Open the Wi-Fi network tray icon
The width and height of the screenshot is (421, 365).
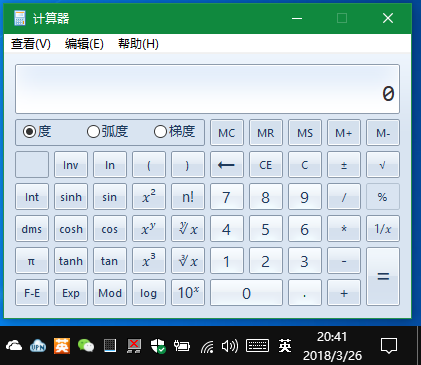tap(207, 347)
